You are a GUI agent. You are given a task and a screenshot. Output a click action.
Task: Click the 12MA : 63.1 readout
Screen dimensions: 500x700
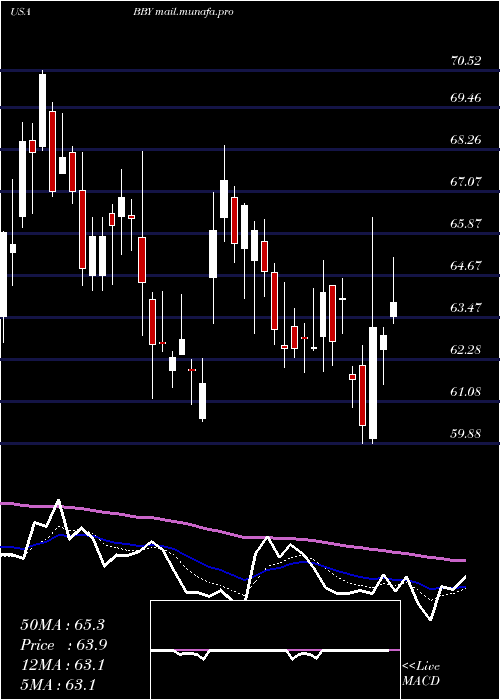62,665
